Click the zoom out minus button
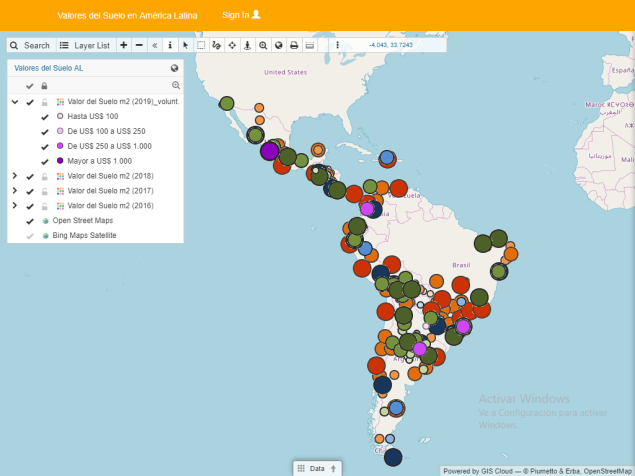 click(139, 46)
